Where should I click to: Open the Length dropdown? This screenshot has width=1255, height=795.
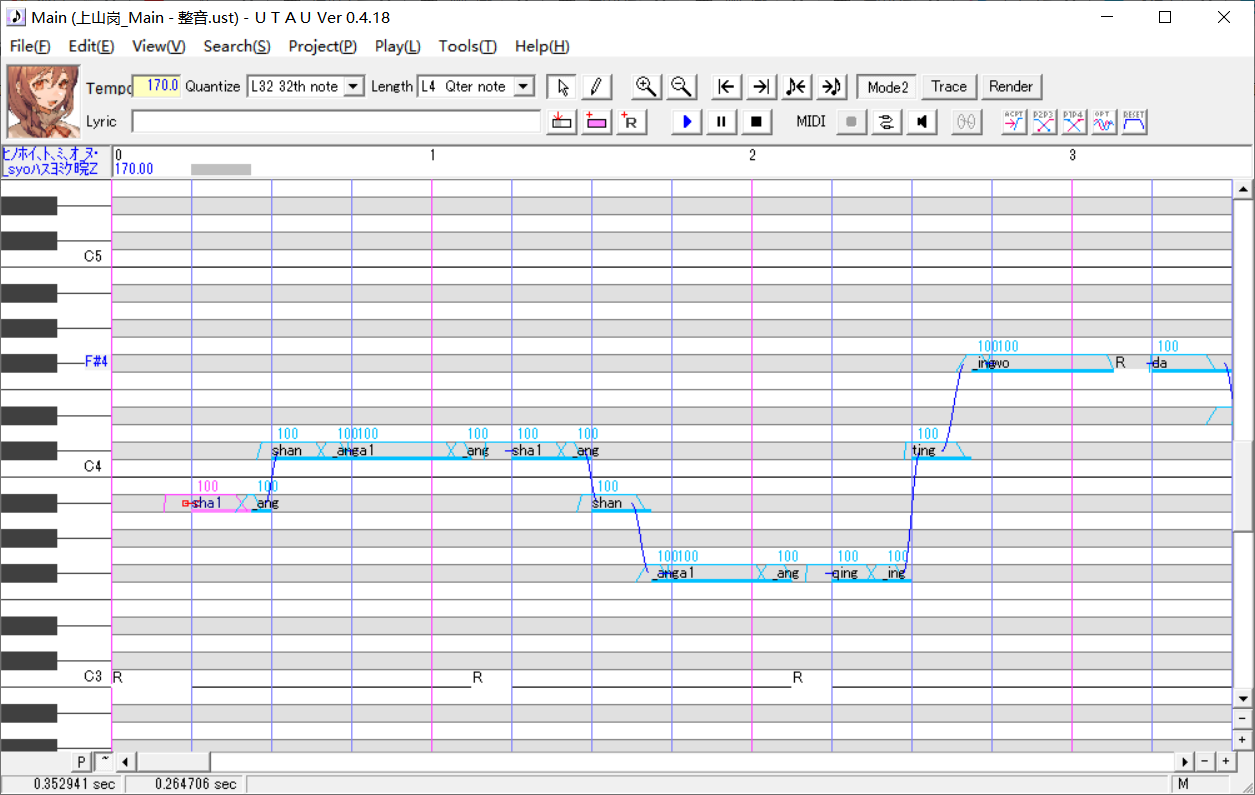click(524, 87)
